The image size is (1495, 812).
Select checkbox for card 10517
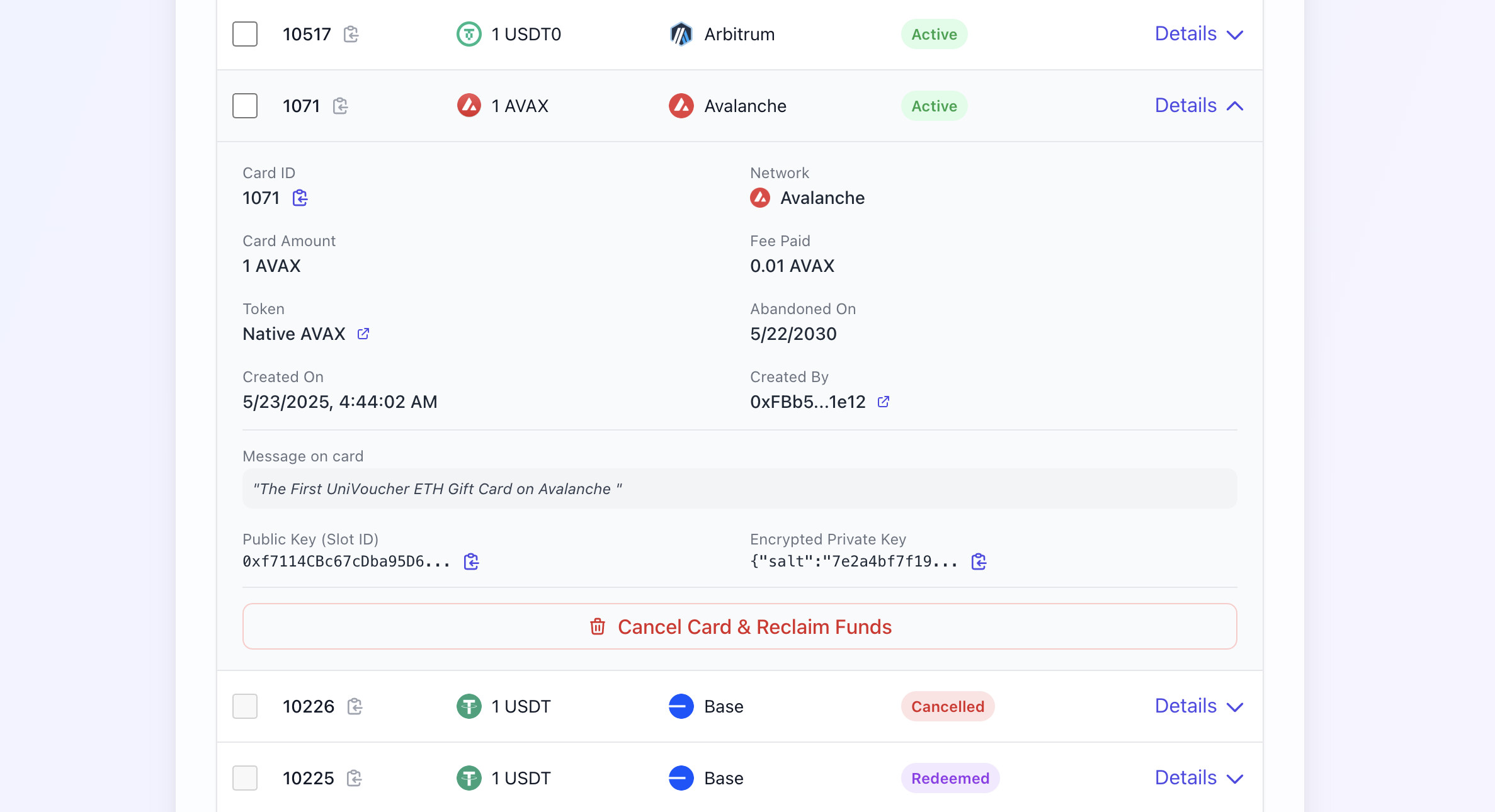point(245,34)
